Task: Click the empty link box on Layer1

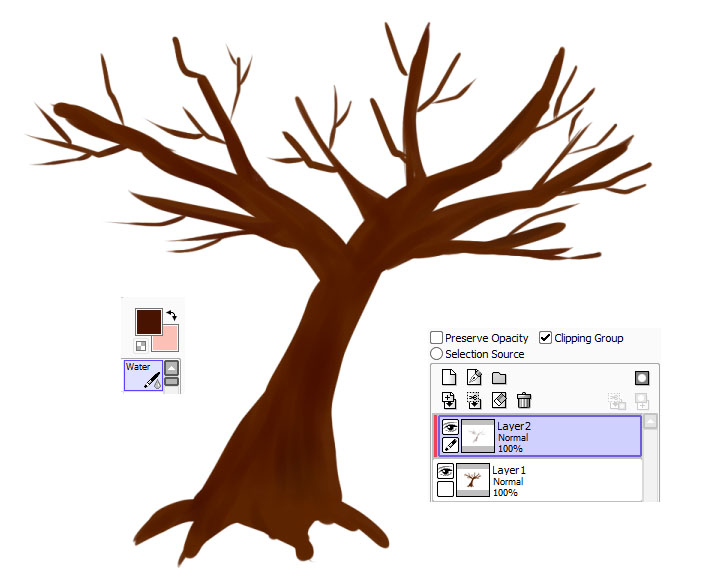Action: 446,489
